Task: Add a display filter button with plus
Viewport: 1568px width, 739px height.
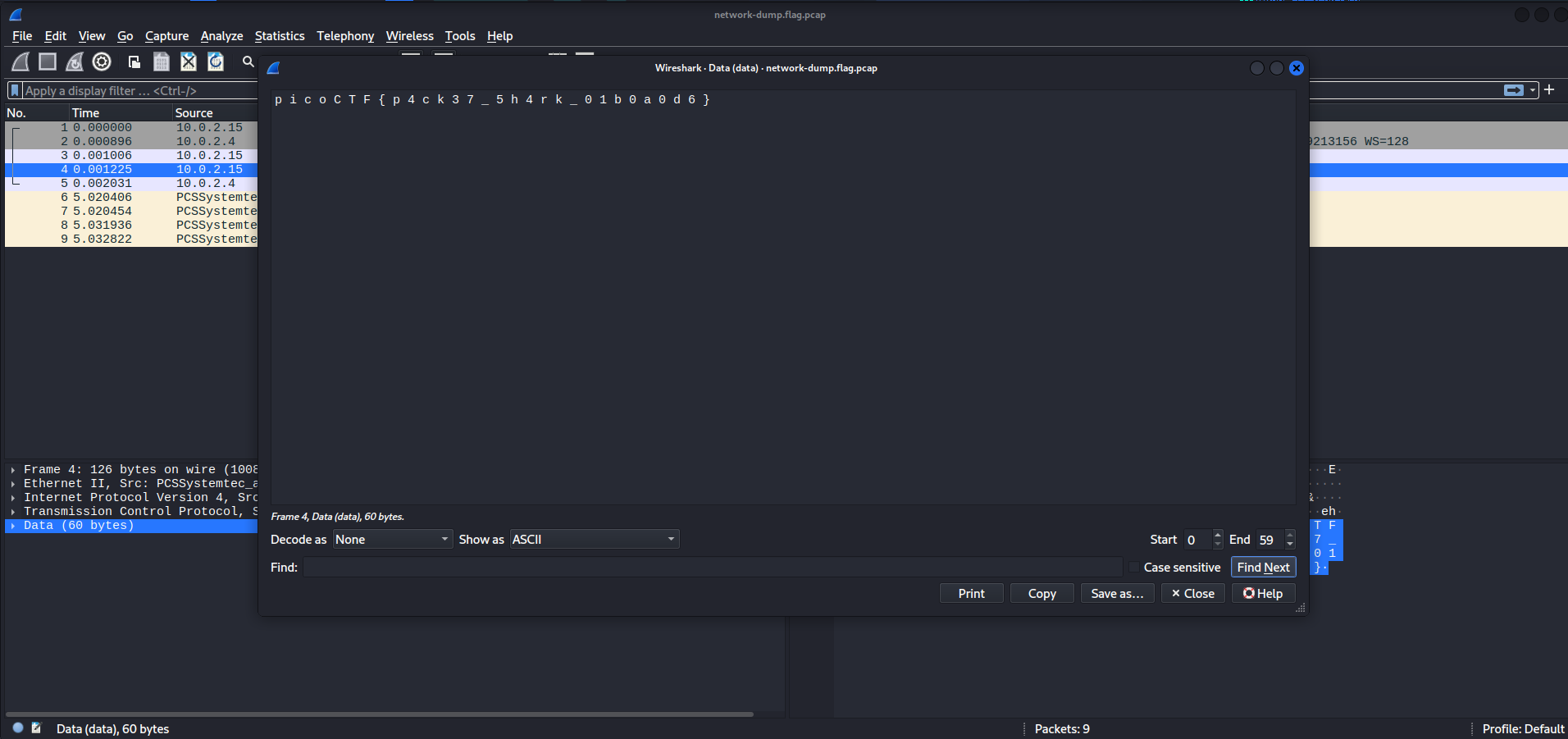Action: click(1549, 89)
